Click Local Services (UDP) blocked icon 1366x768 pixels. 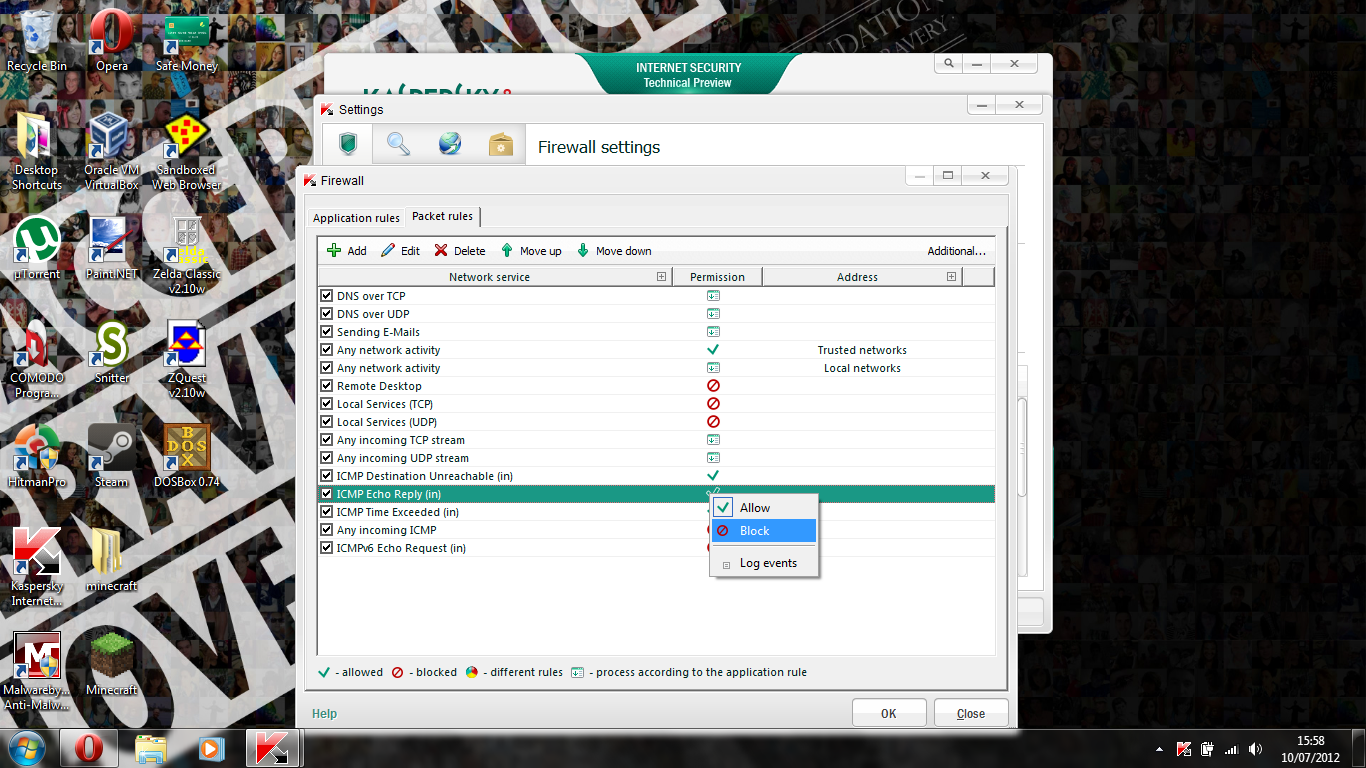(x=713, y=422)
